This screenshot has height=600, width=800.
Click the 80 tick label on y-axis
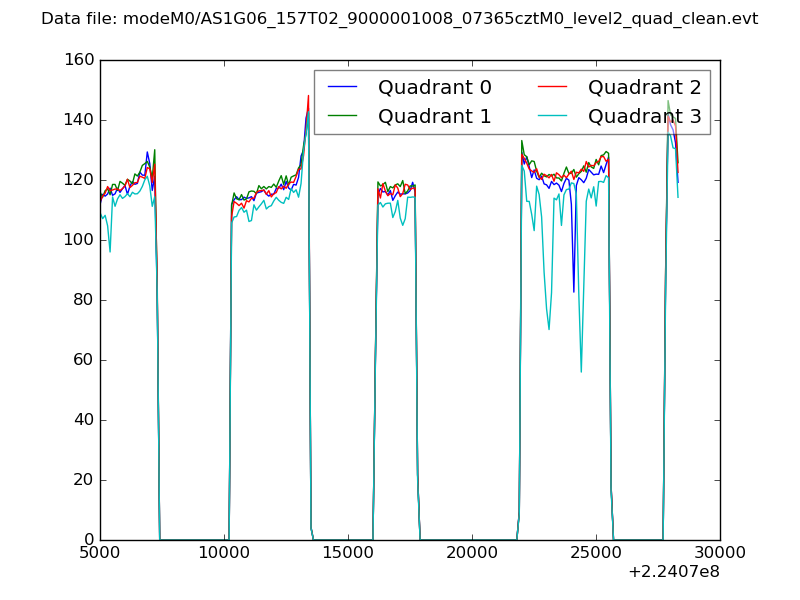tap(87, 300)
